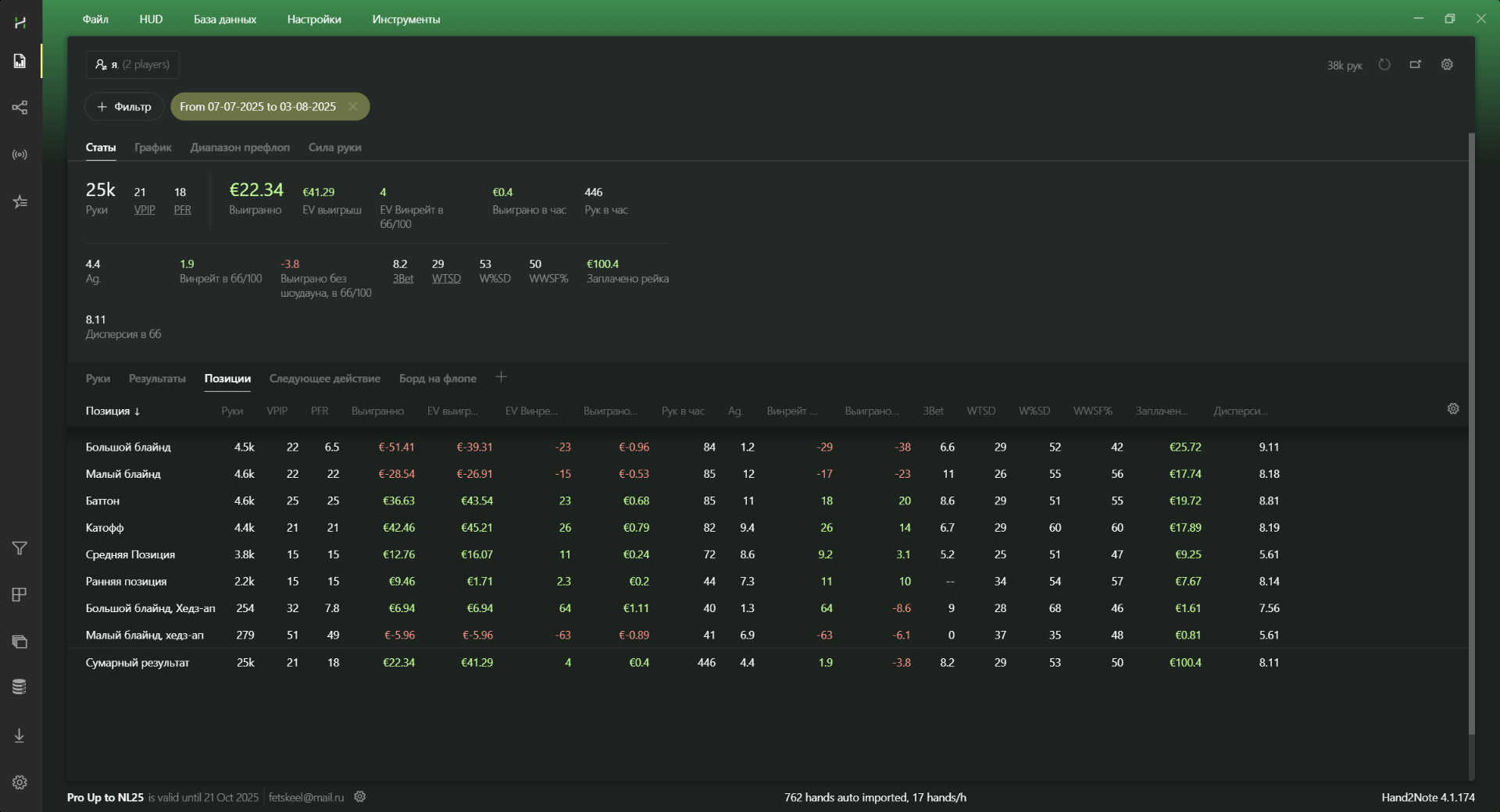Viewport: 1500px width, 812px height.
Task: Click the fetskeel@mail.ru account in status bar
Action: point(306,797)
